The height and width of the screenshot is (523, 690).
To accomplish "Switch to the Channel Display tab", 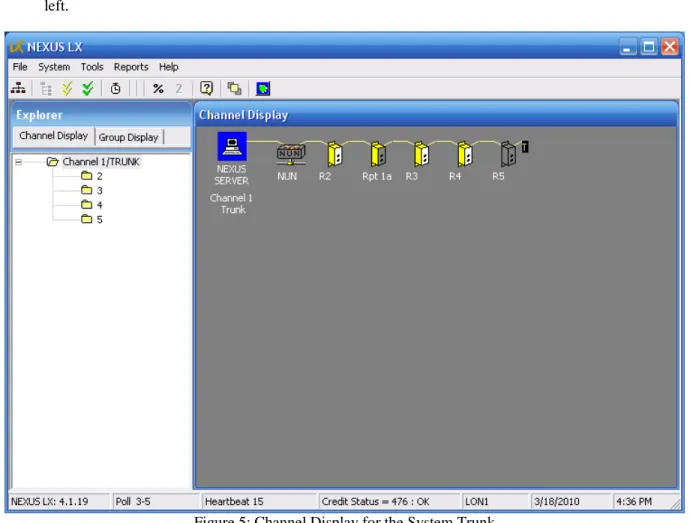I will point(54,136).
